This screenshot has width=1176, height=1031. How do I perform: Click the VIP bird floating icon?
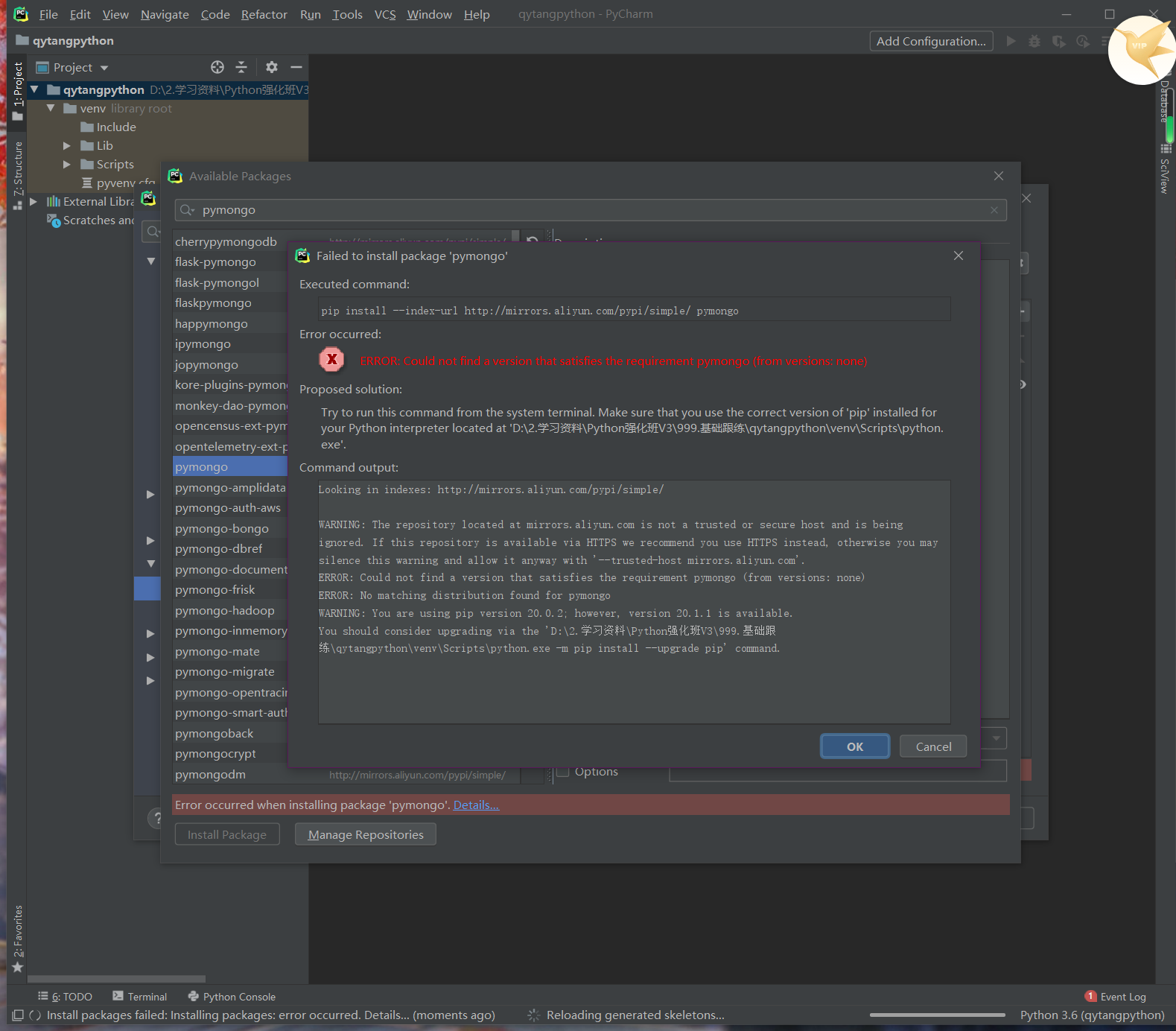(1141, 49)
